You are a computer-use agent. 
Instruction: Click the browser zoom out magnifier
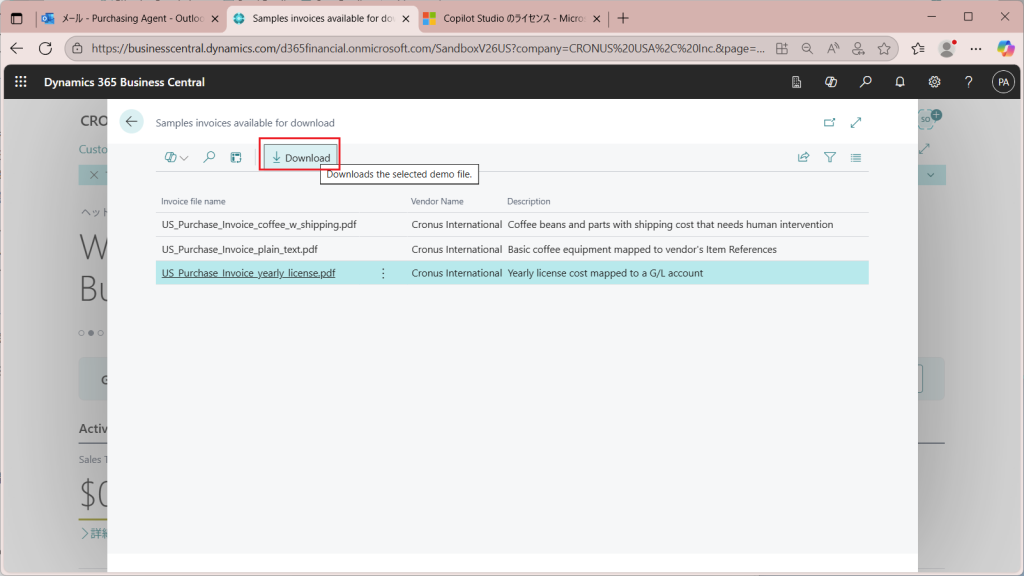807,48
